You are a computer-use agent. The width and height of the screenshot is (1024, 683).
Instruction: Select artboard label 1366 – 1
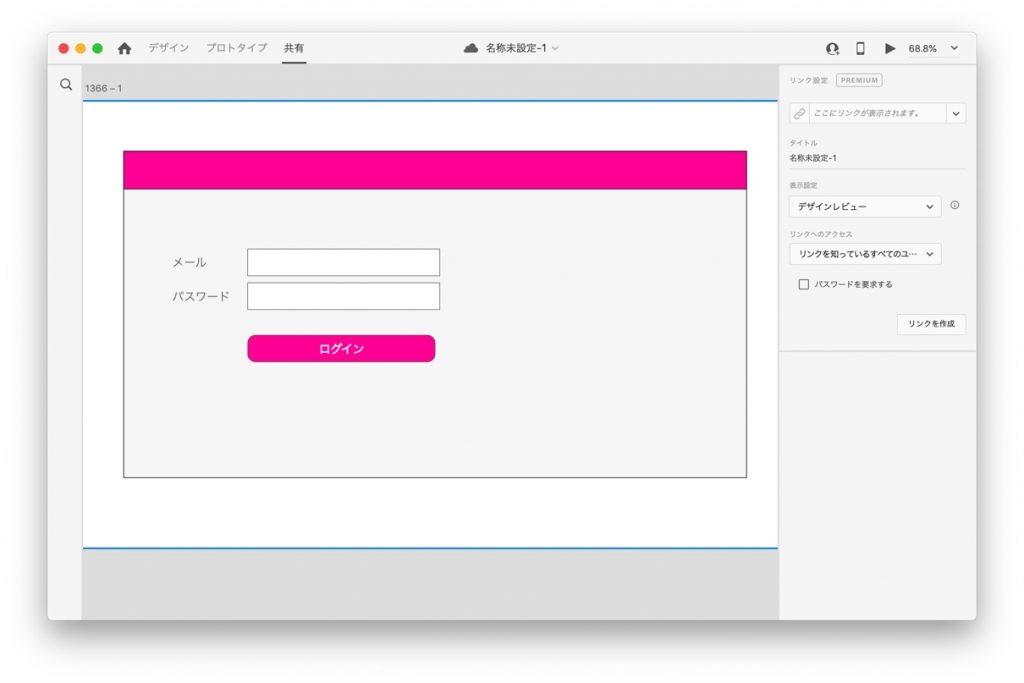pos(103,88)
